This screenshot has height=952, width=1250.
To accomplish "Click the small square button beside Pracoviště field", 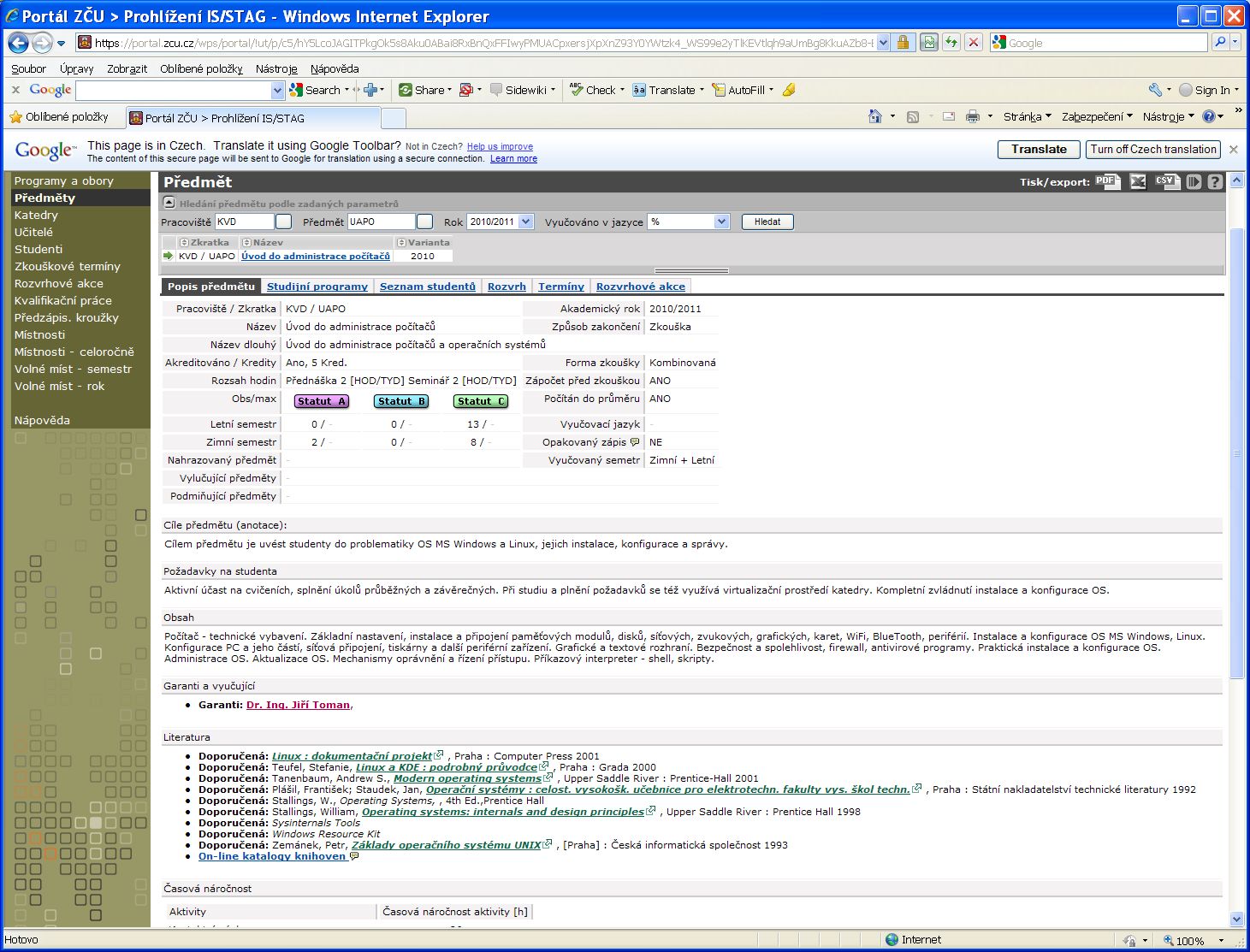I will 284,222.
